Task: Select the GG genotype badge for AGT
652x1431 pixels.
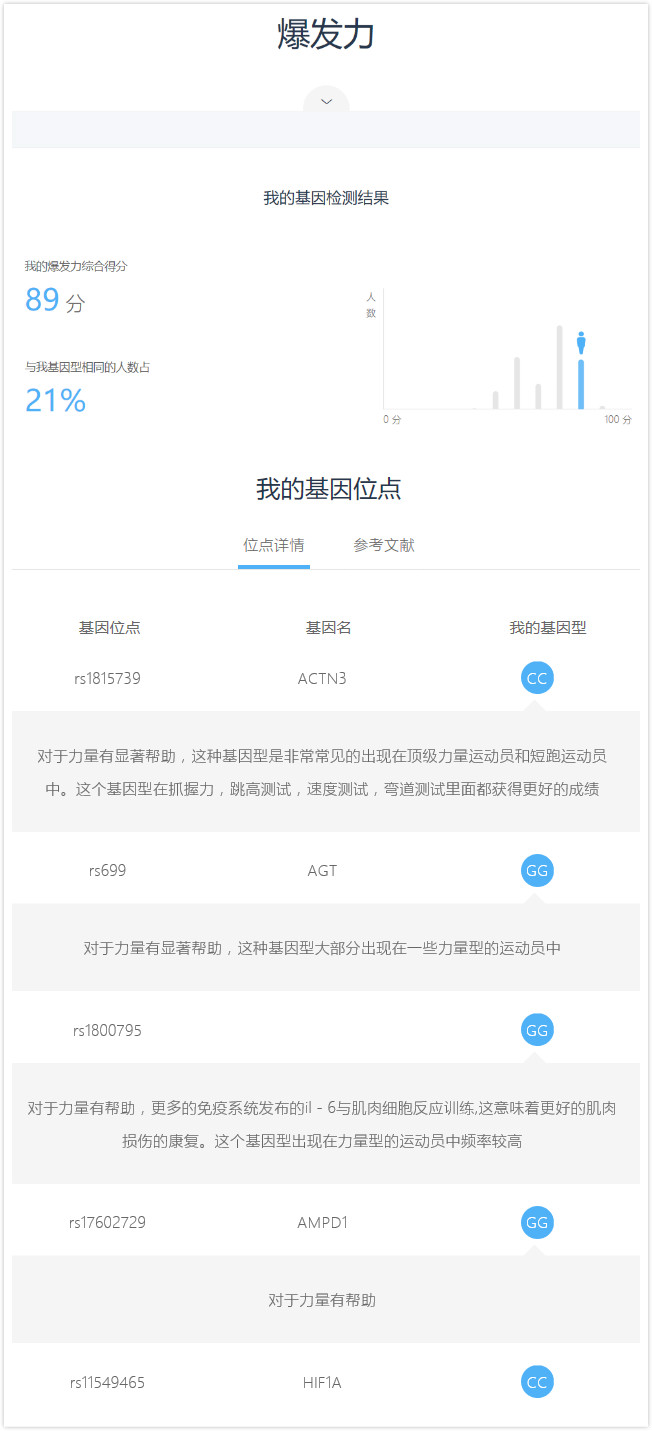Action: 537,871
